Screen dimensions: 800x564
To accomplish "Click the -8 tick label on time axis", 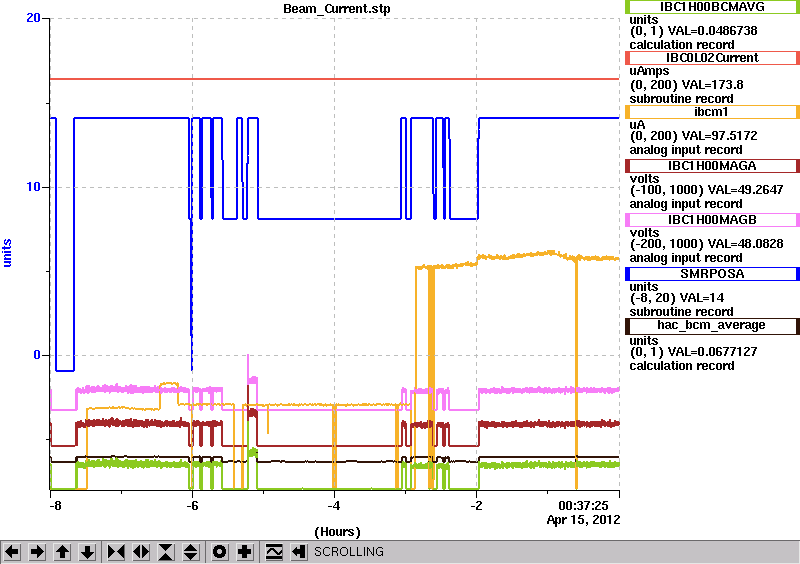I will pyautogui.click(x=55, y=506).
